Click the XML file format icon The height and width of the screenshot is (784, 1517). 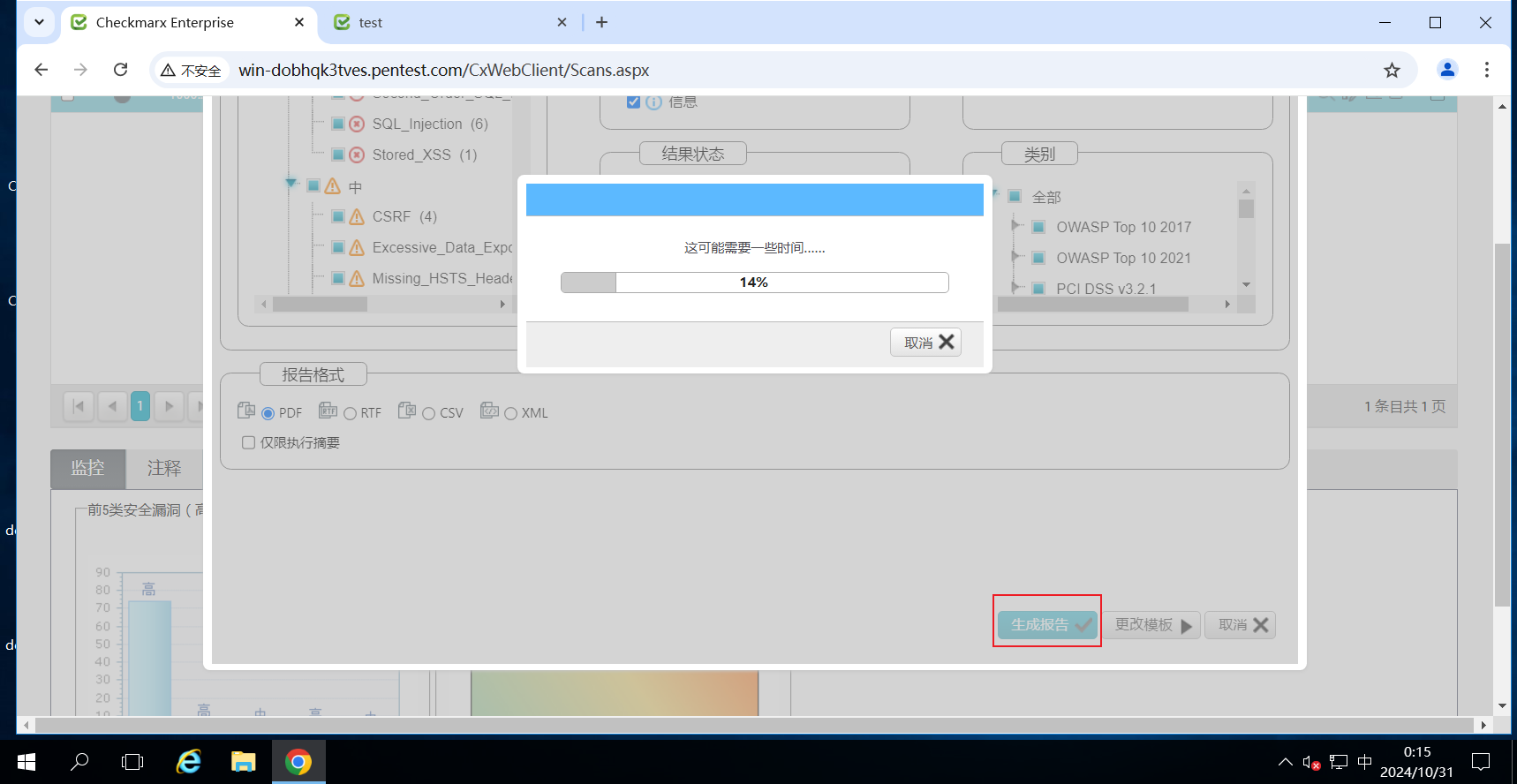pos(489,411)
